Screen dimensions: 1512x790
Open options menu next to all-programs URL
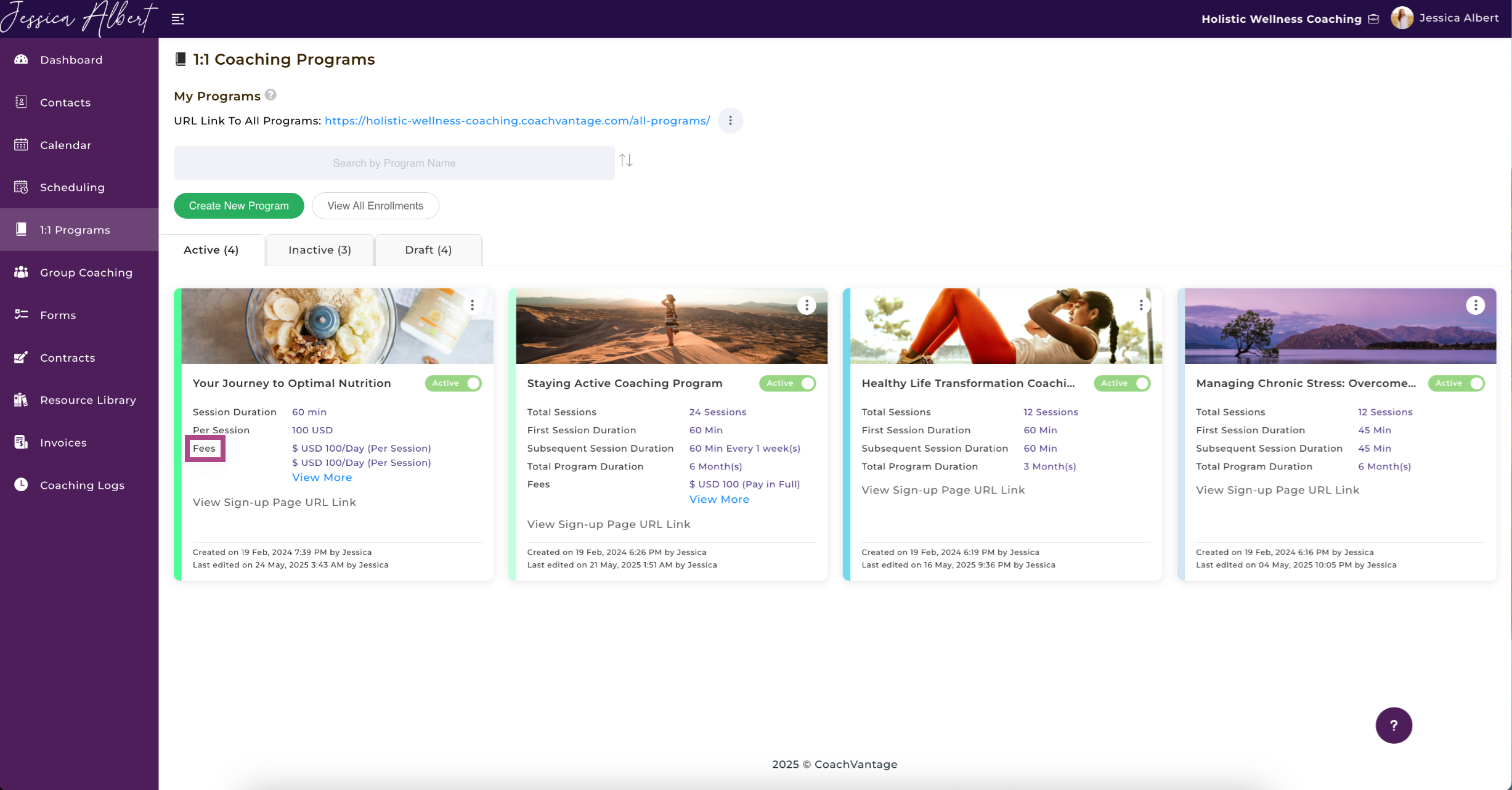[x=730, y=121]
